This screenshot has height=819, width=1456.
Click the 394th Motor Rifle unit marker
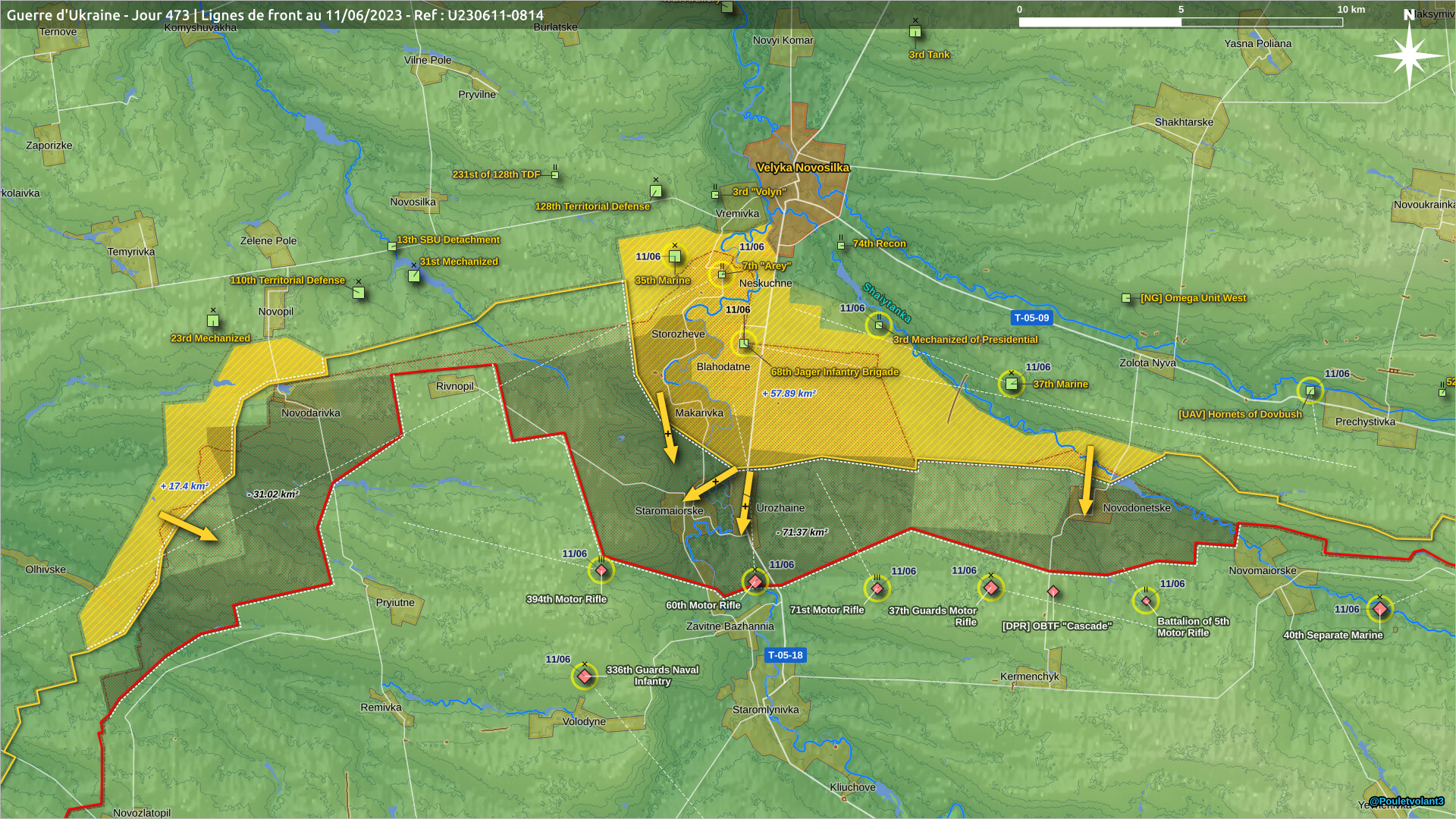[601, 570]
